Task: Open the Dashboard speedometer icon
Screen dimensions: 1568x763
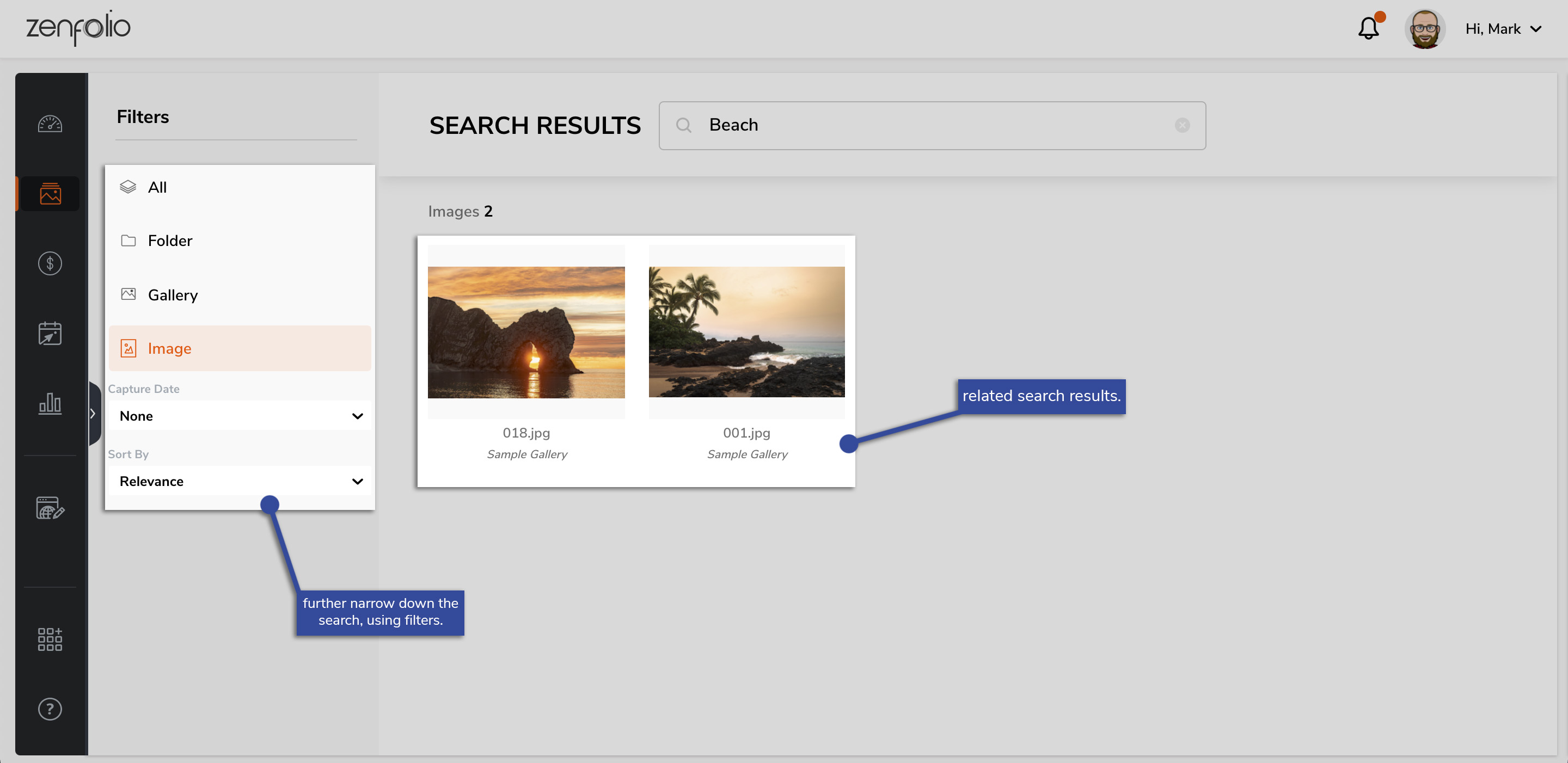Action: [50, 124]
